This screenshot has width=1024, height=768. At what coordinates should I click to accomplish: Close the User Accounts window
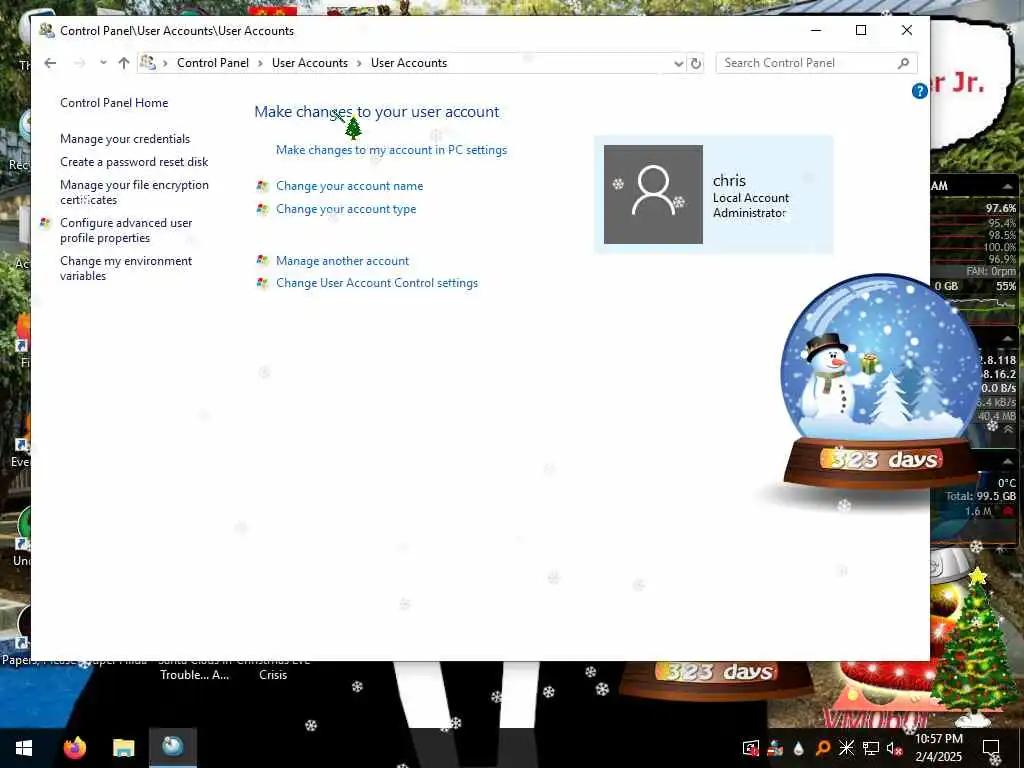906,30
